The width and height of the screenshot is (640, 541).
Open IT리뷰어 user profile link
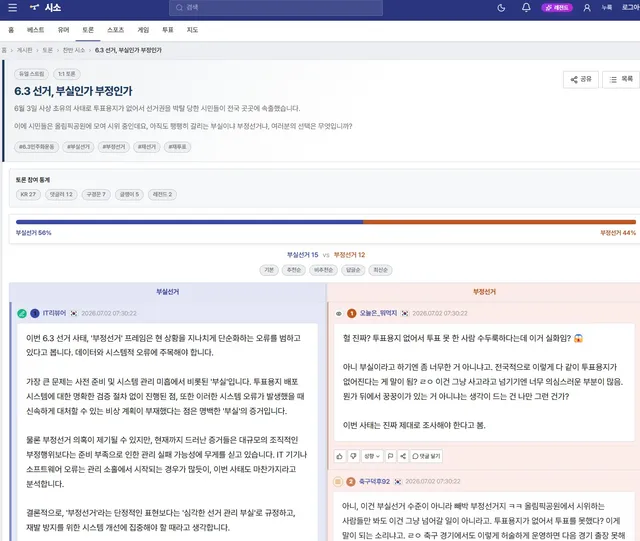click(x=54, y=313)
